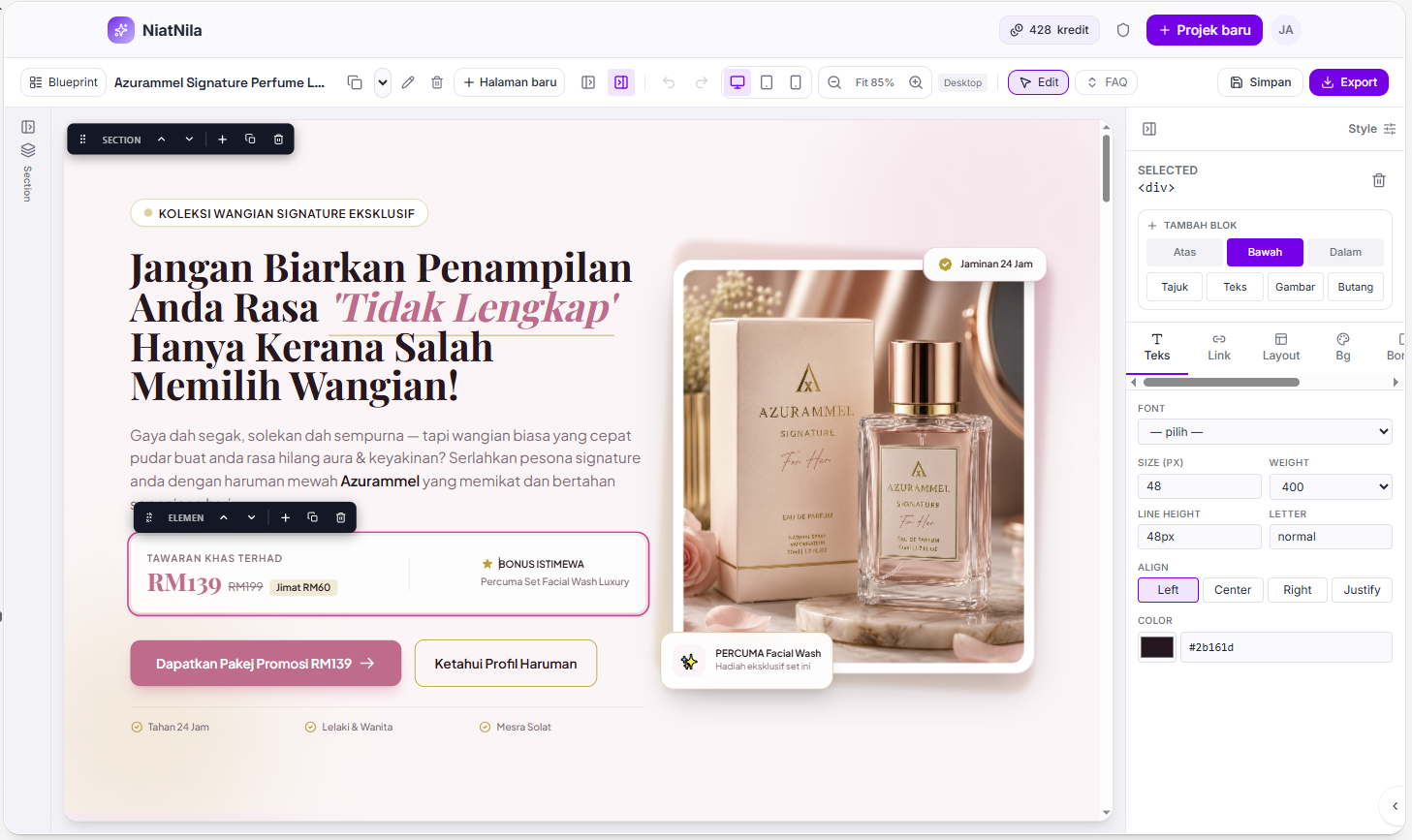Select the Teks style tab
1412x840 pixels.
click(x=1157, y=347)
